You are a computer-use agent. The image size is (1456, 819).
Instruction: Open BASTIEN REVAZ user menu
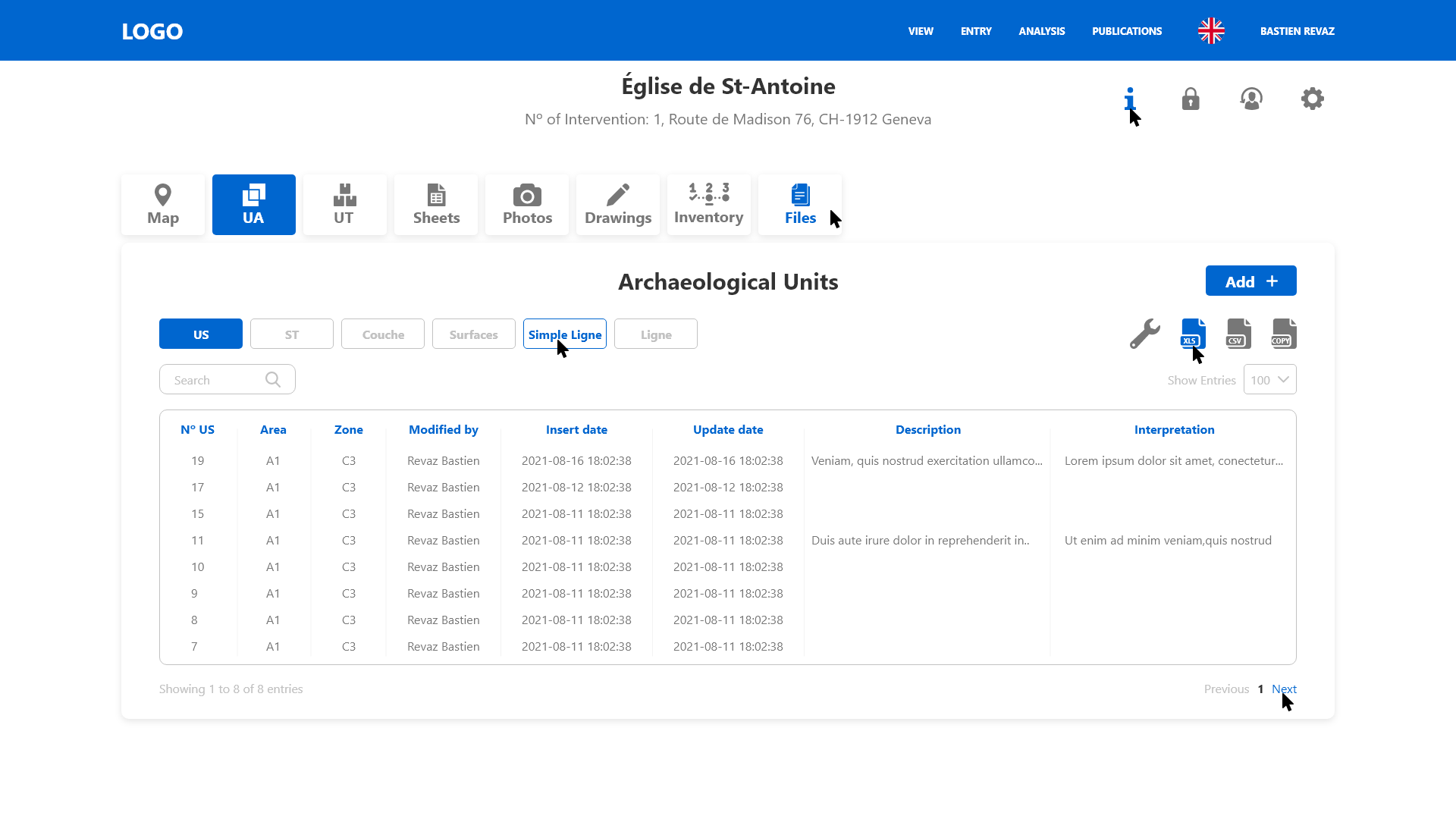(x=1298, y=31)
